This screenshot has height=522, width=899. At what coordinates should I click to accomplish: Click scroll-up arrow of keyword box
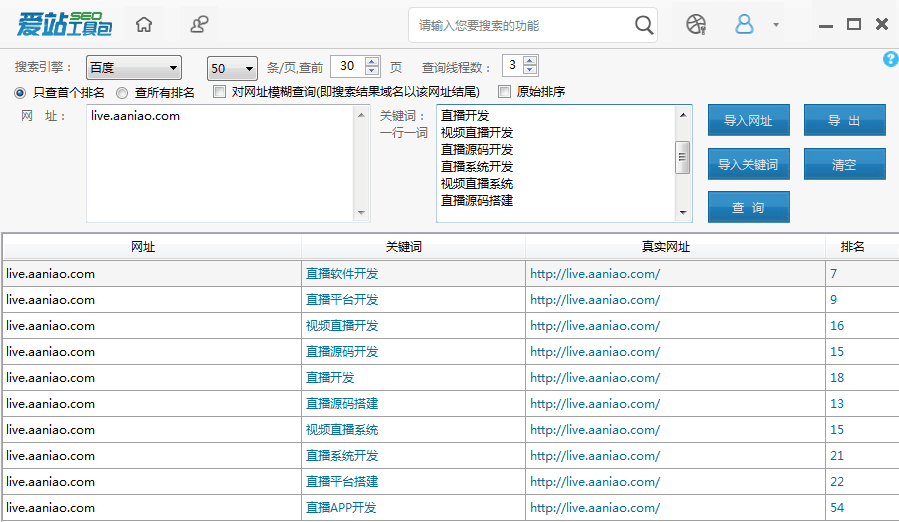tap(683, 115)
